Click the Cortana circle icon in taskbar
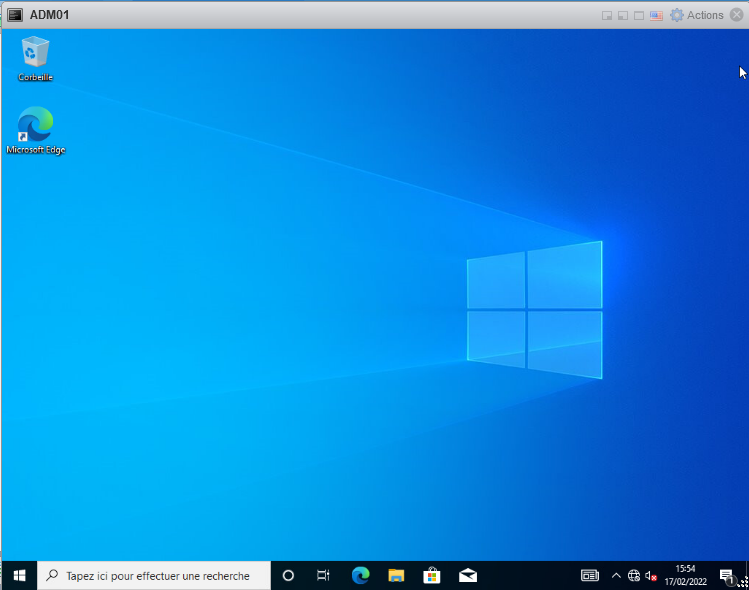 coord(288,575)
